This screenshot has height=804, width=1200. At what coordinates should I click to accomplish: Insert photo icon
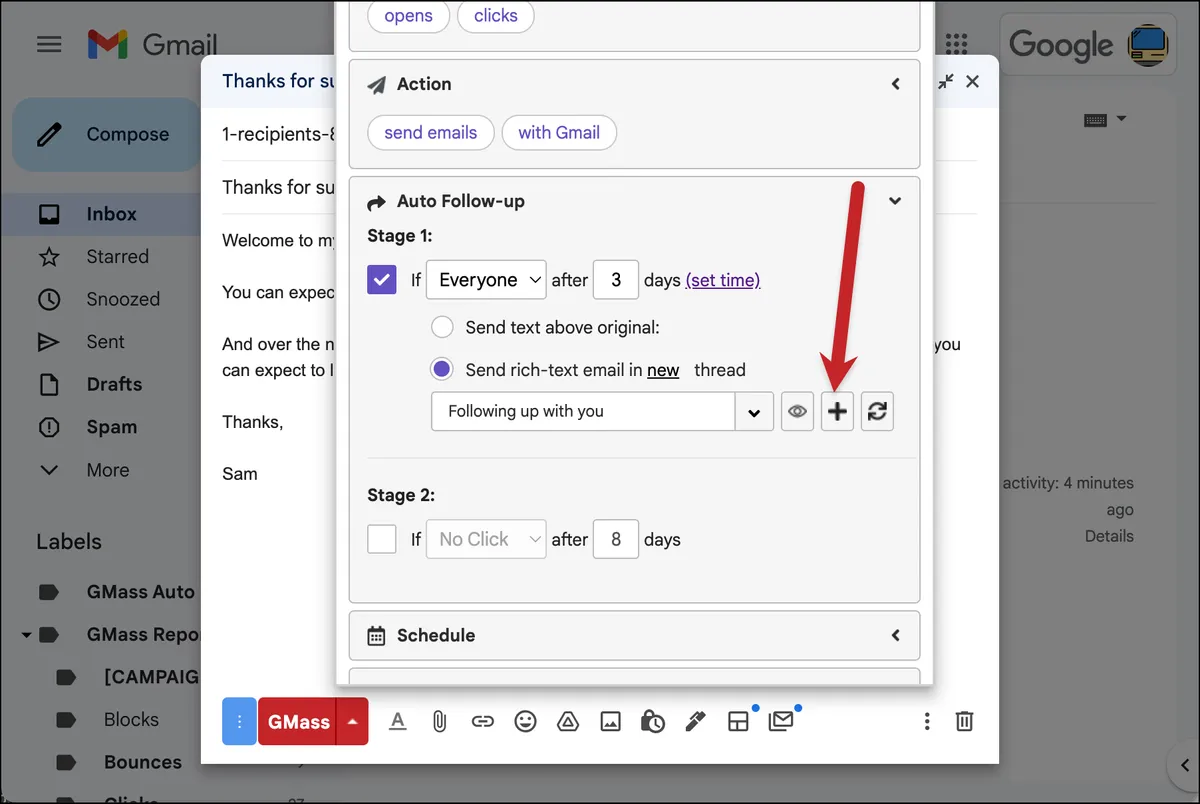tap(610, 721)
